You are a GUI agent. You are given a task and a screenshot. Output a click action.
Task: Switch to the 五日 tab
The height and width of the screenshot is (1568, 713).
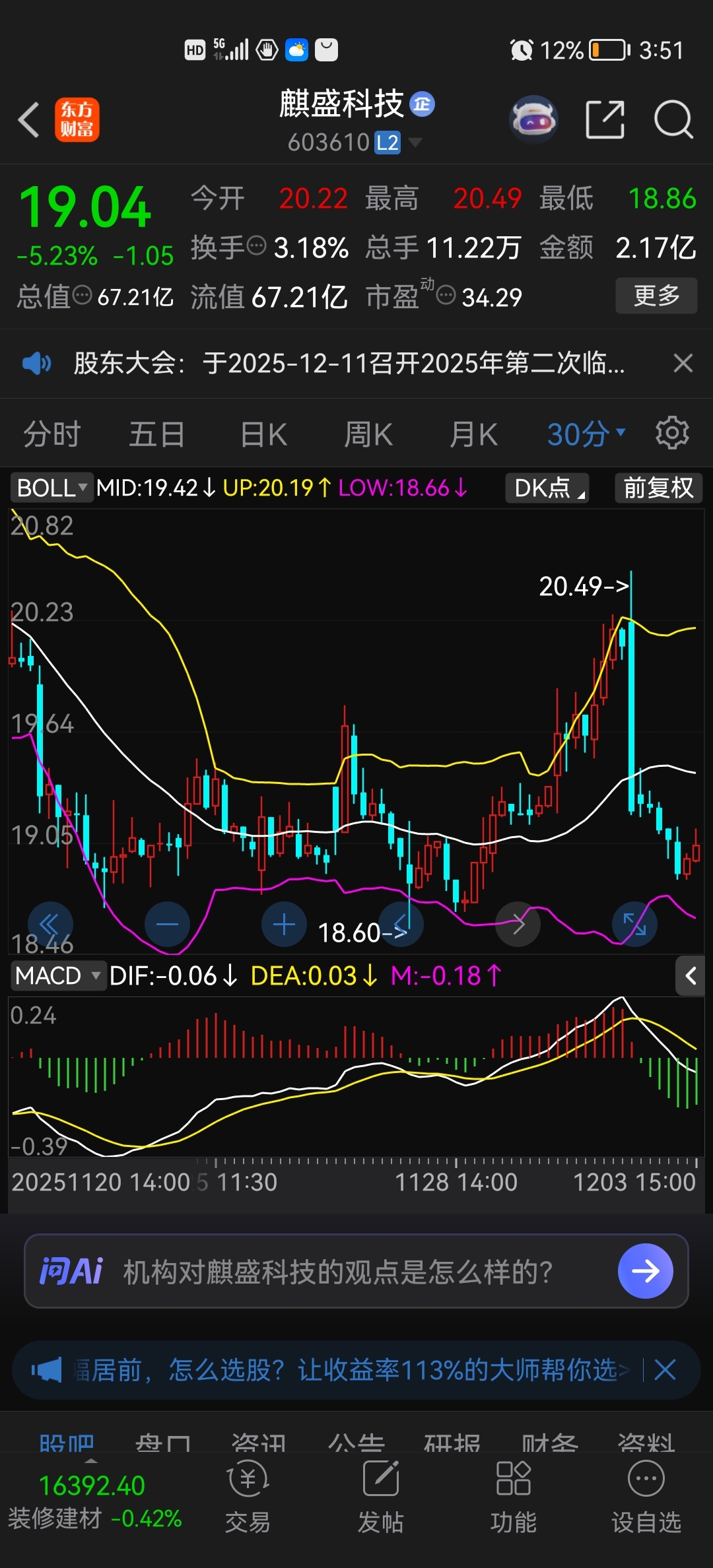pyautogui.click(x=156, y=434)
